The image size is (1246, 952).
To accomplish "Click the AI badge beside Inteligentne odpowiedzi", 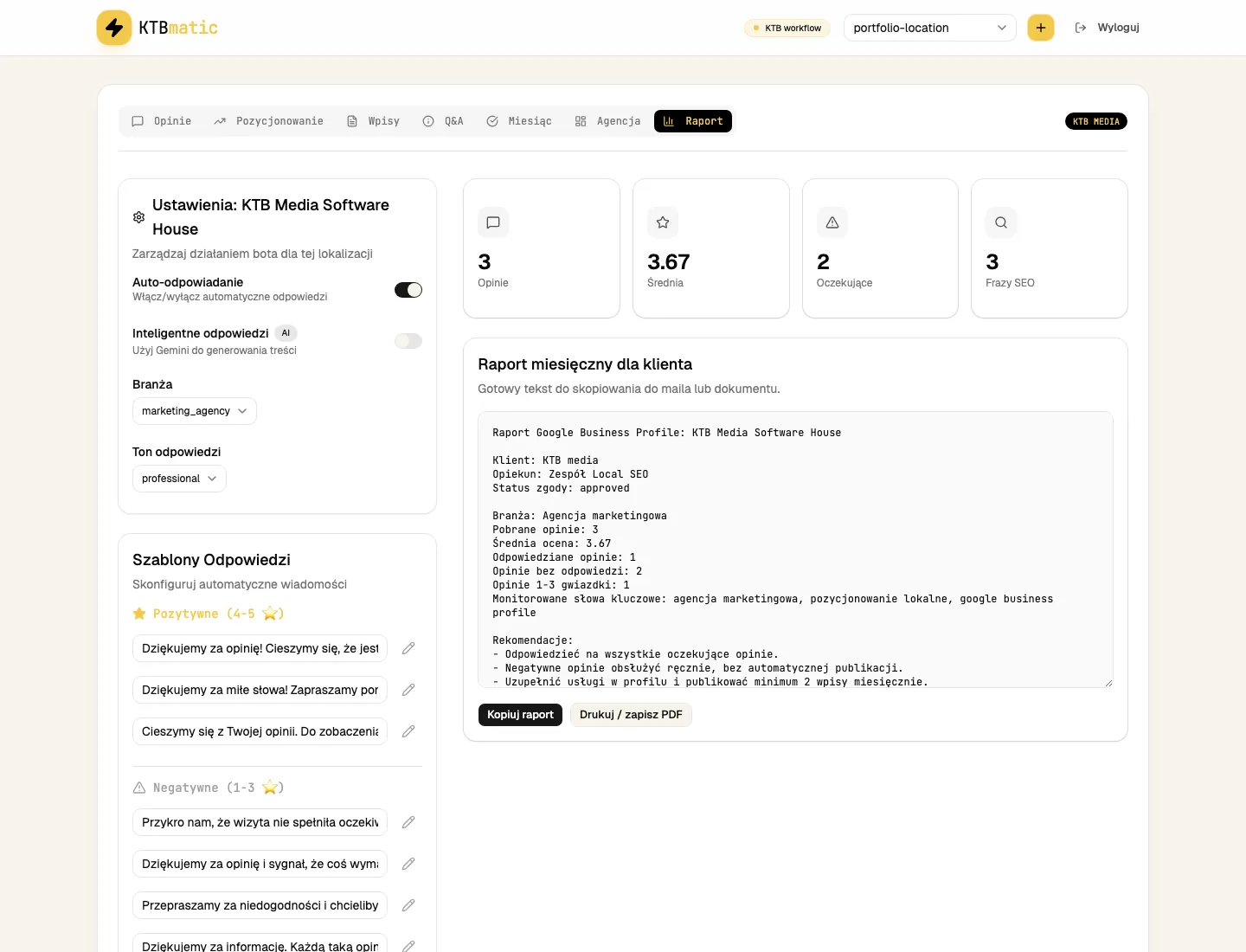I will [286, 333].
